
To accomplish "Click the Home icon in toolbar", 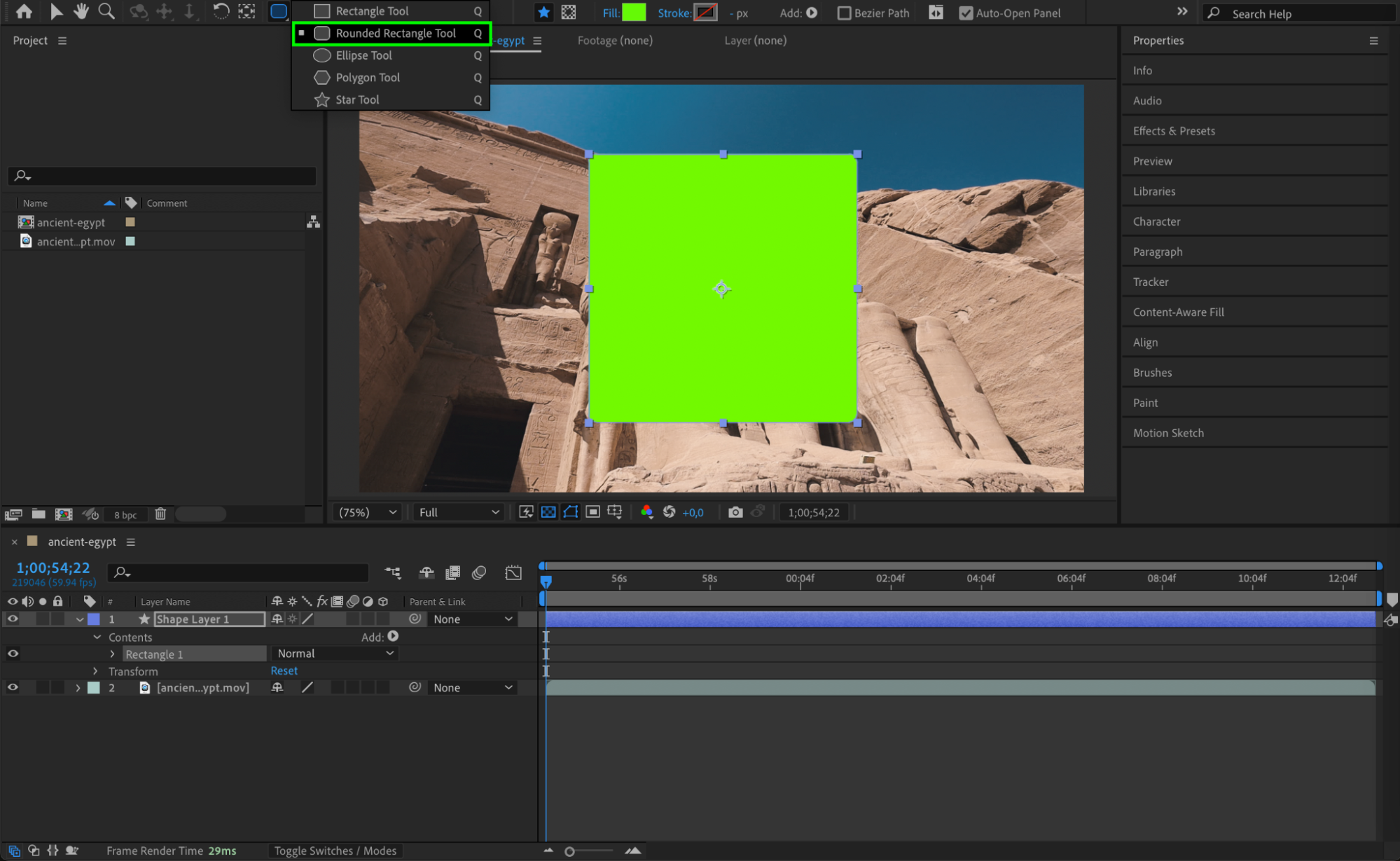I will point(24,11).
